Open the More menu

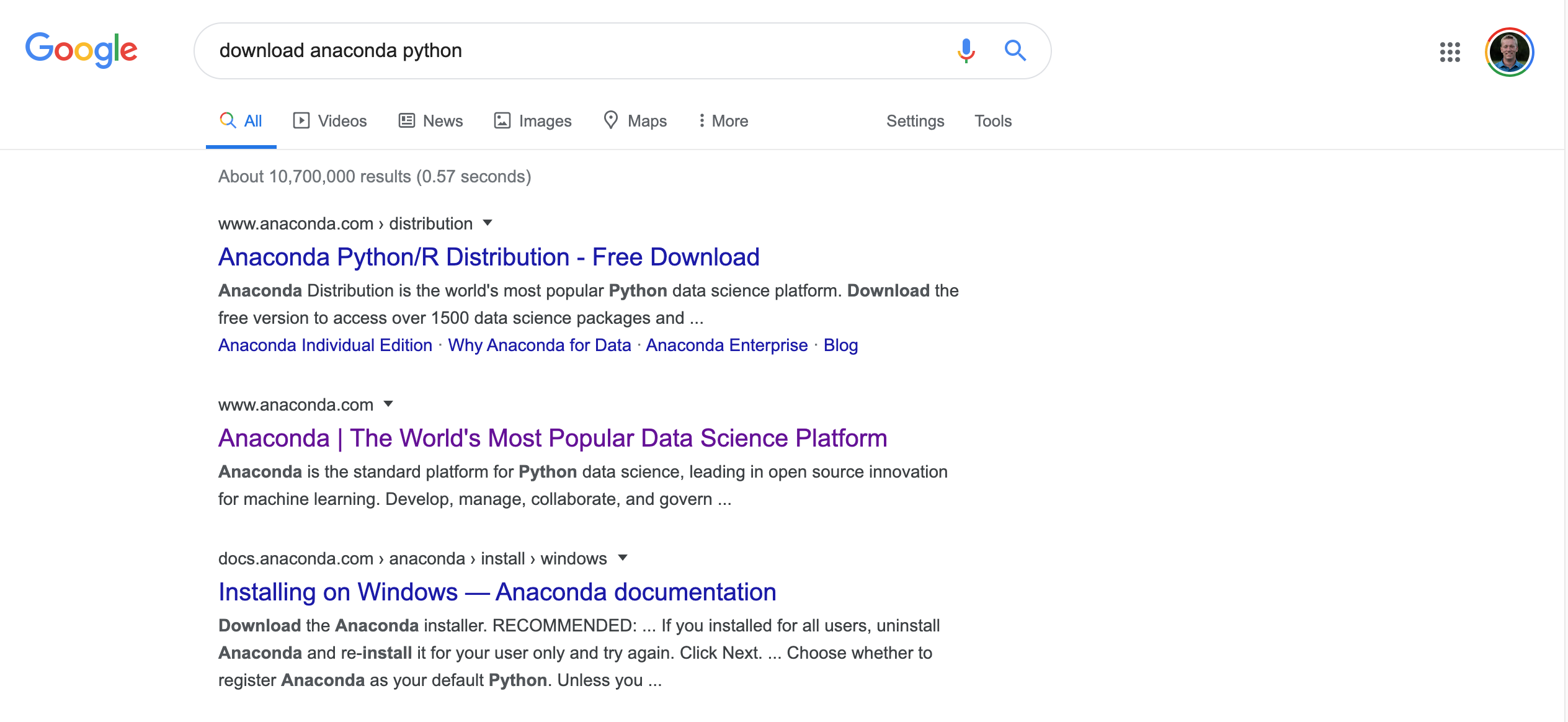click(x=723, y=121)
